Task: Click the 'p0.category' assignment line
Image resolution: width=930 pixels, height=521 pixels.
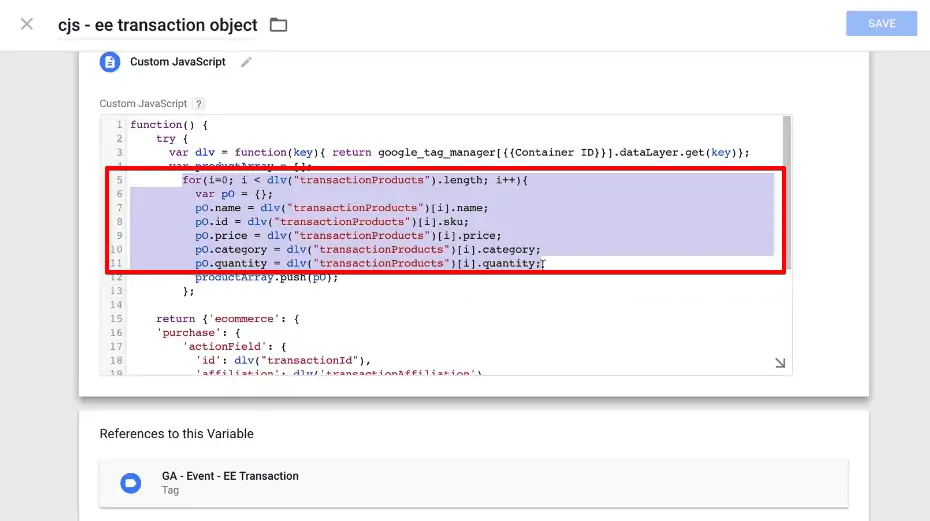Action: (x=368, y=249)
